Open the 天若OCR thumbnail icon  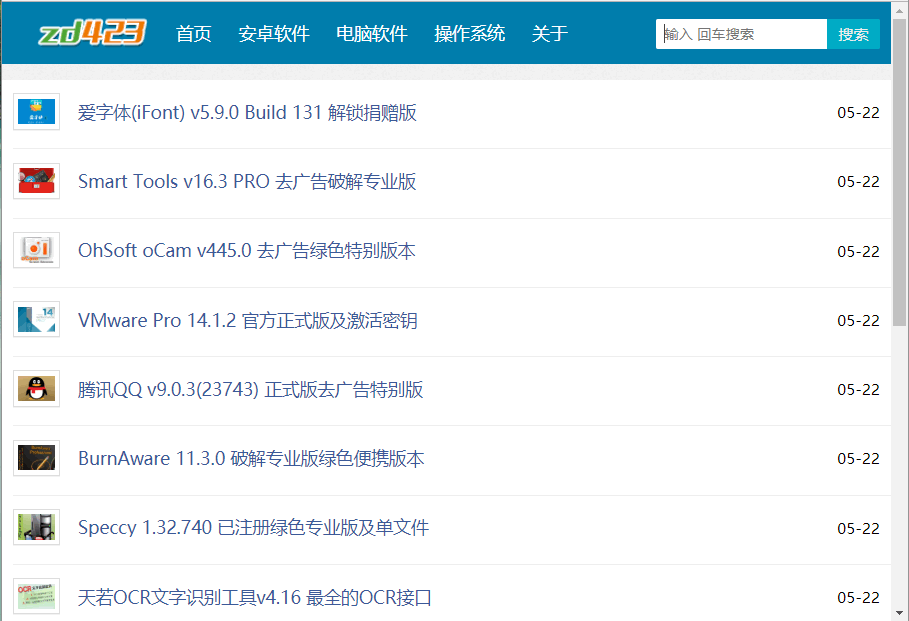[x=37, y=596]
